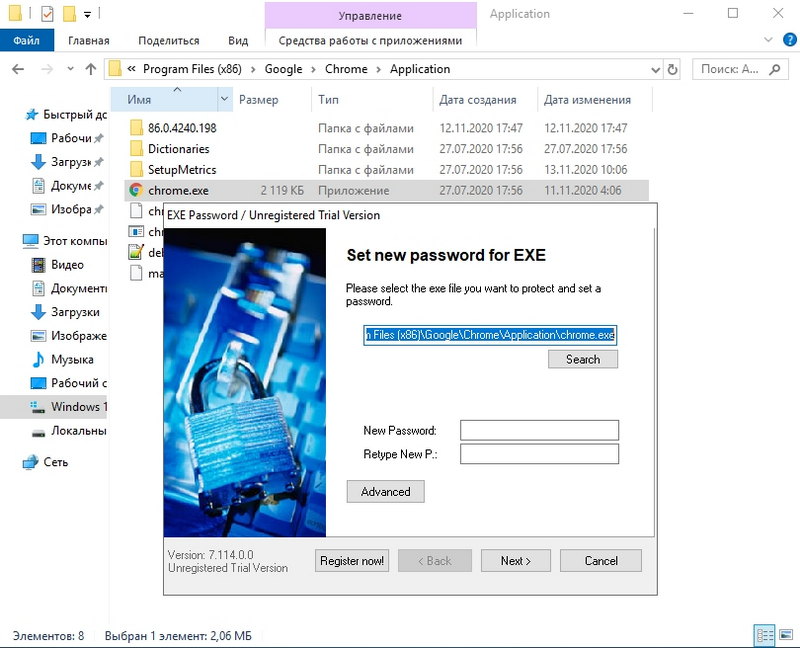
Task: Click Register now! button
Action: [352, 561]
